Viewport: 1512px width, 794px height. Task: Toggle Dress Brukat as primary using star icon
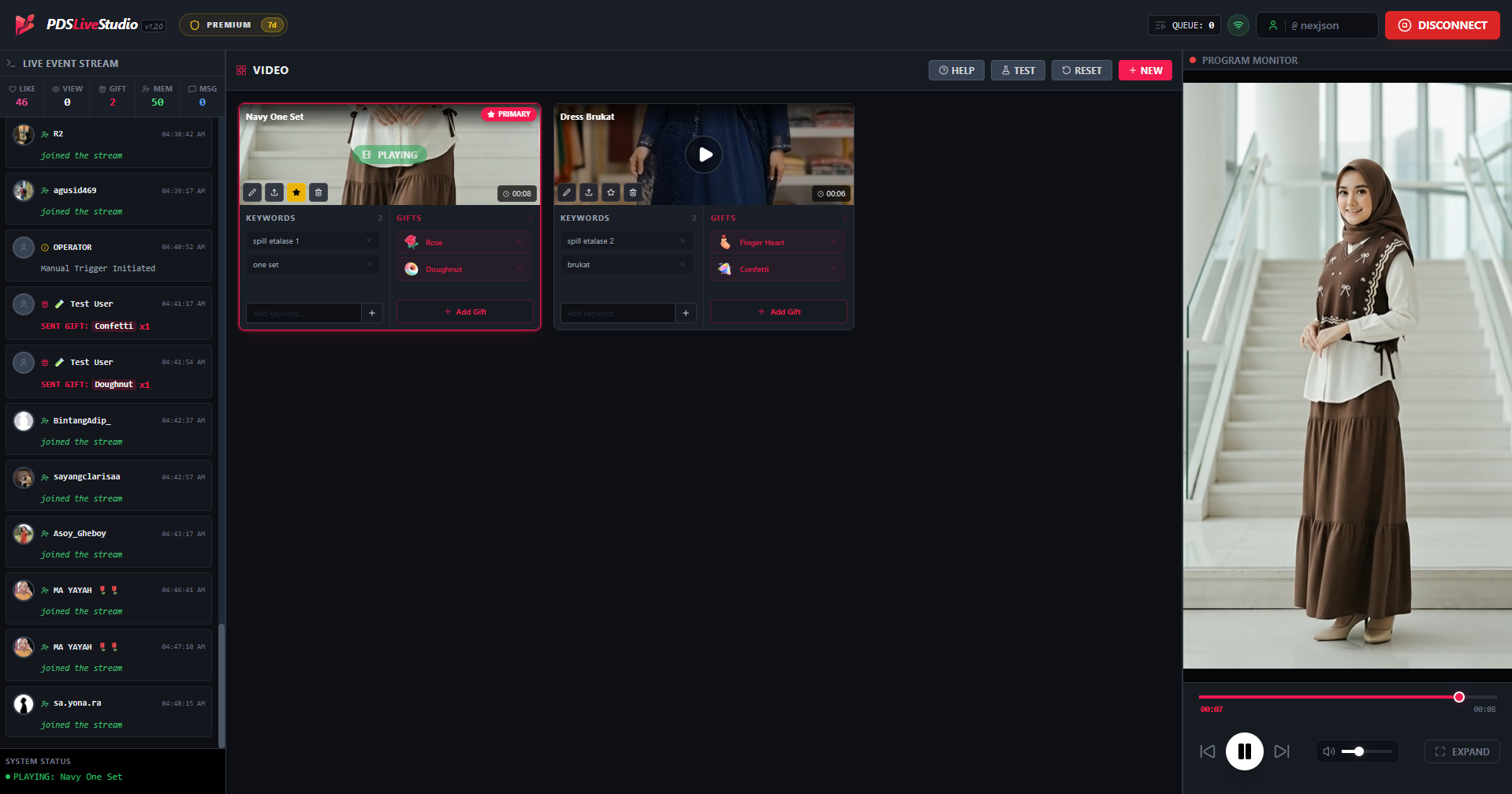coord(610,192)
